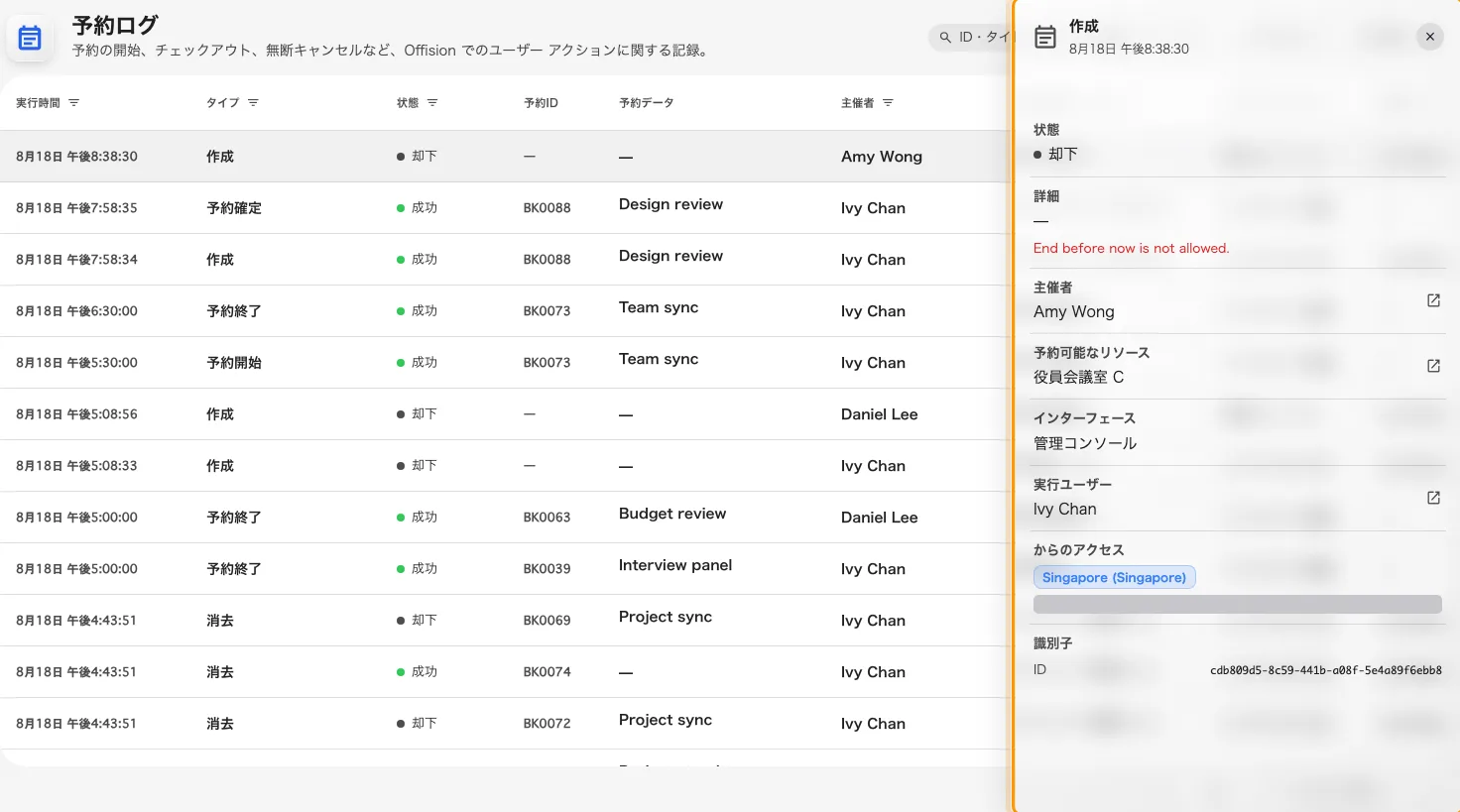Click the 予約データ column header
Viewport: 1460px width, 812px height.
click(647, 103)
